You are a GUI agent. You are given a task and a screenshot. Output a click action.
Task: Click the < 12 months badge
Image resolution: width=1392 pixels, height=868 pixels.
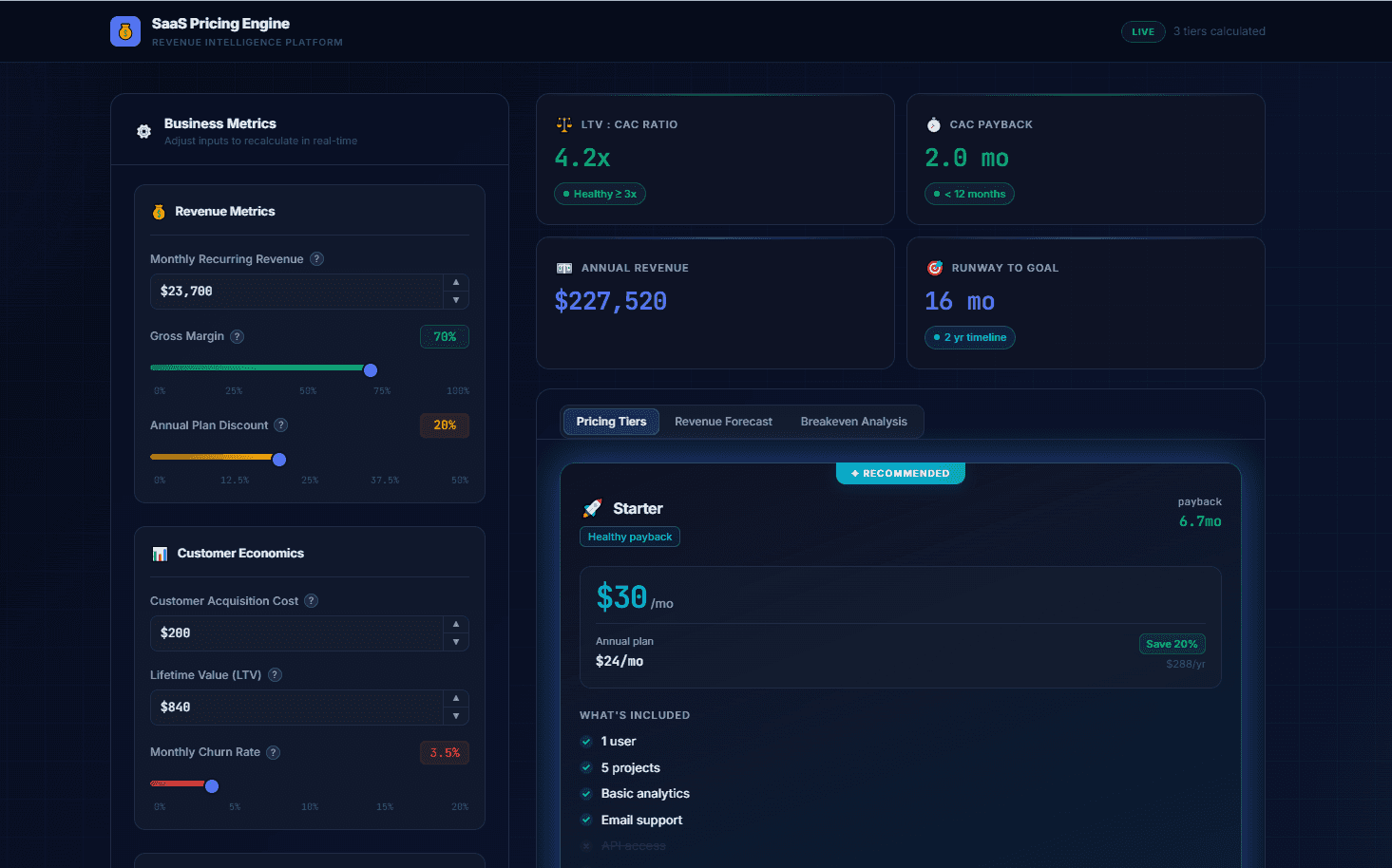point(969,194)
